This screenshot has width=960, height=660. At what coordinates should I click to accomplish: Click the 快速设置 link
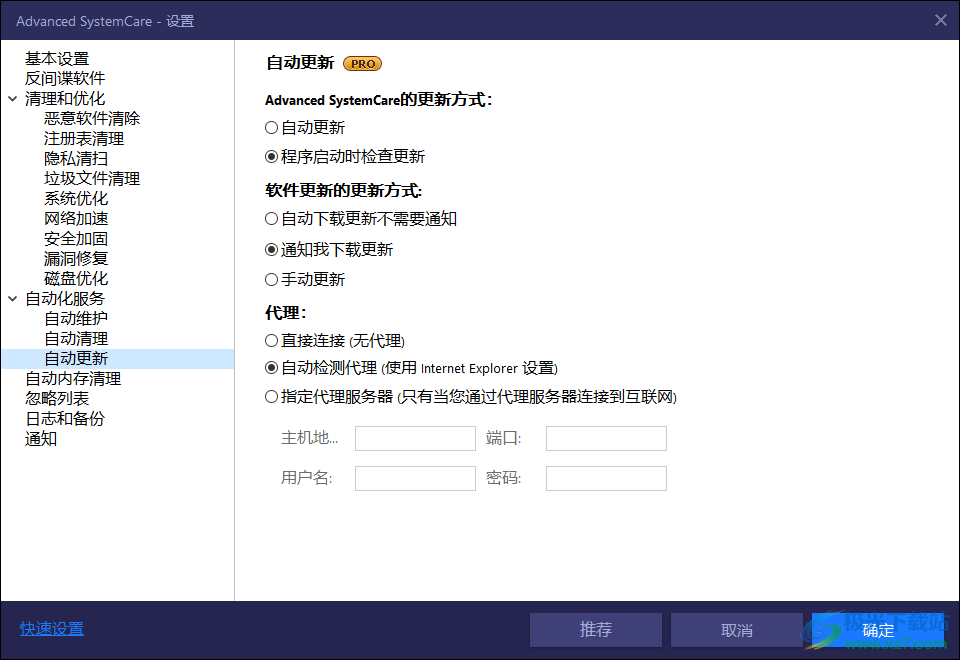51,629
